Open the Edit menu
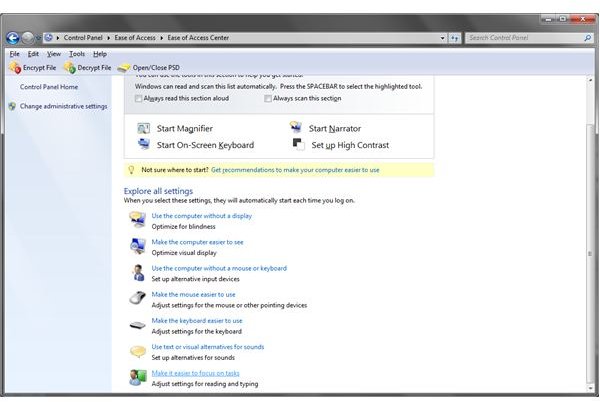The image size is (600, 402). point(33,54)
